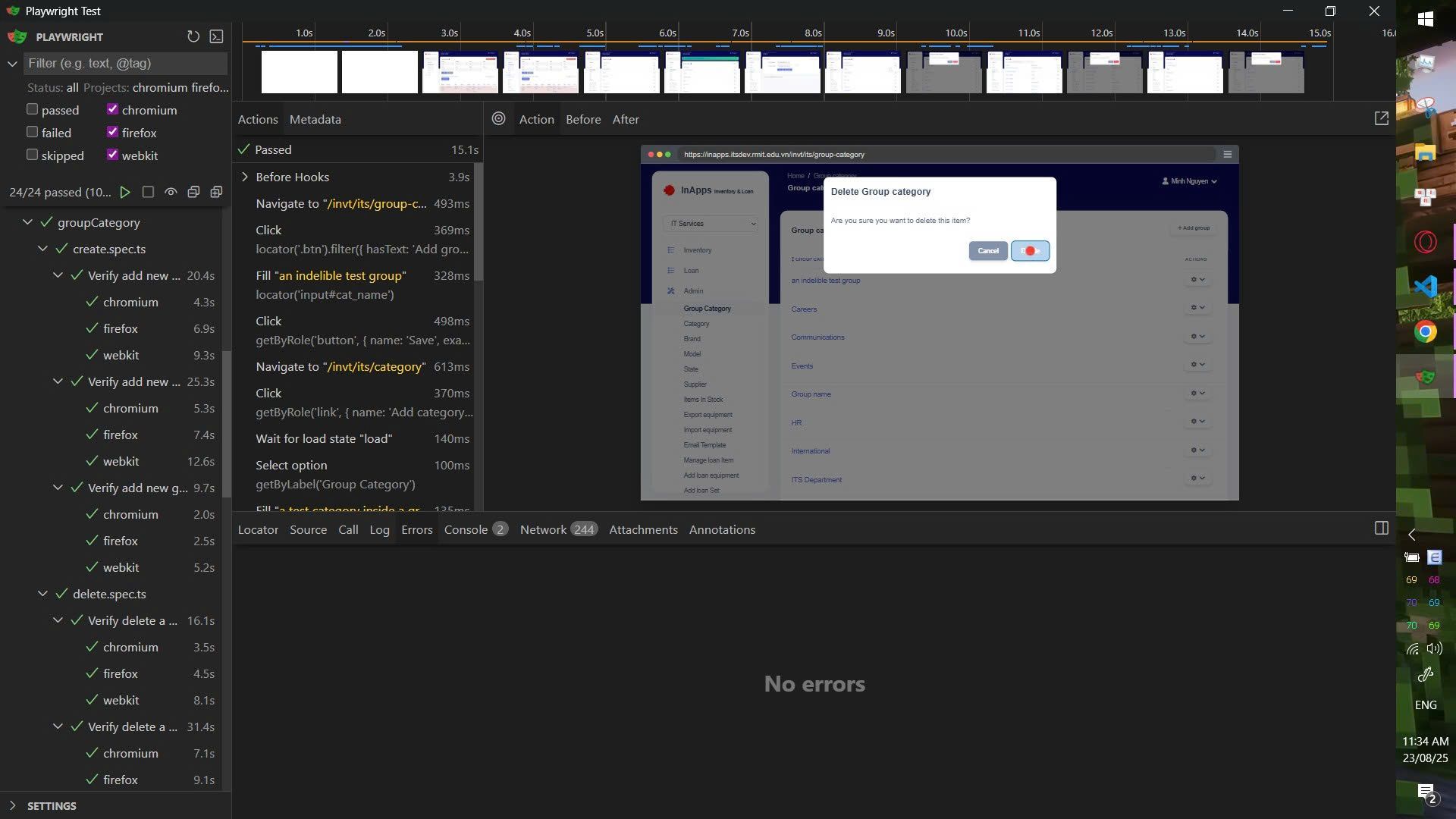Collapse the delete.spec.ts tree node
Image resolution: width=1456 pixels, height=819 pixels.
(x=42, y=594)
